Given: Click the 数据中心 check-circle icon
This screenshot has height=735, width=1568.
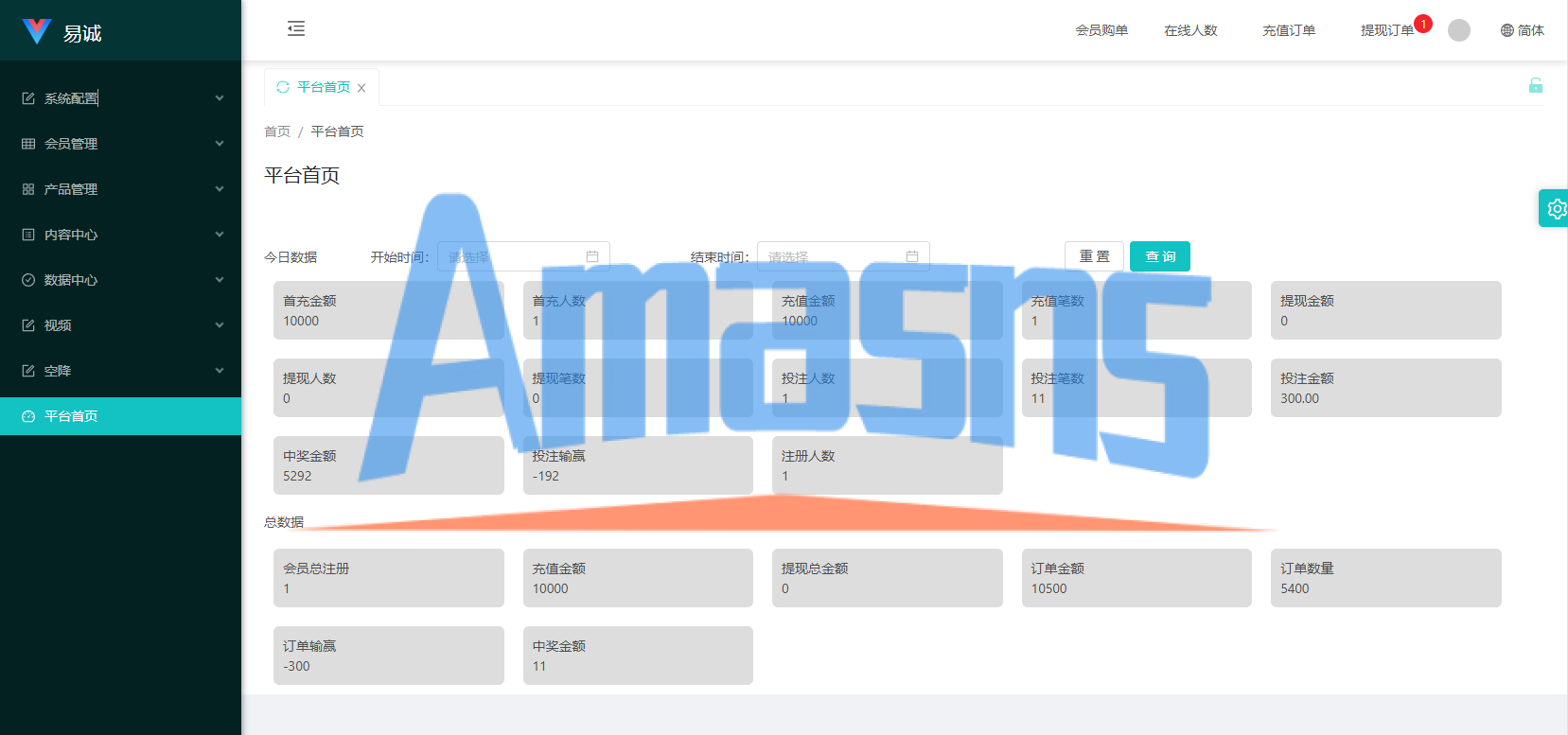Looking at the screenshot, I should [x=28, y=280].
